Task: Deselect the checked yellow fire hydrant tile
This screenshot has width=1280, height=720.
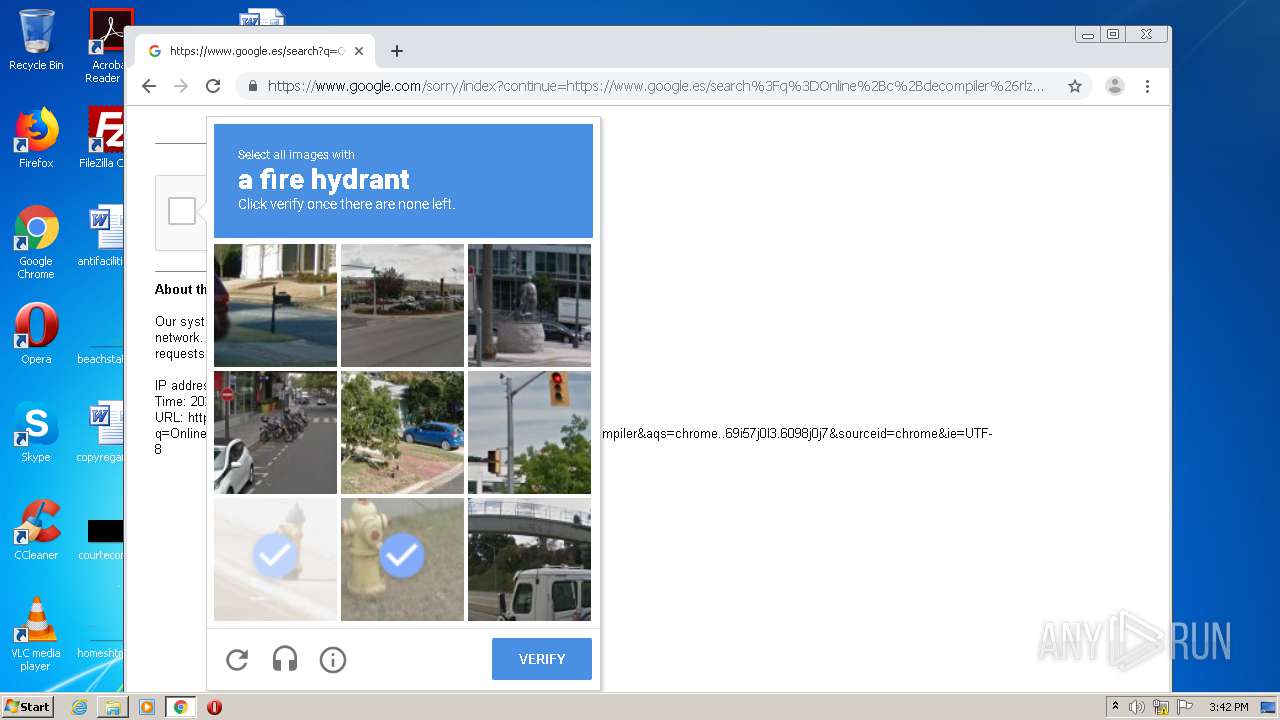Action: (402, 559)
